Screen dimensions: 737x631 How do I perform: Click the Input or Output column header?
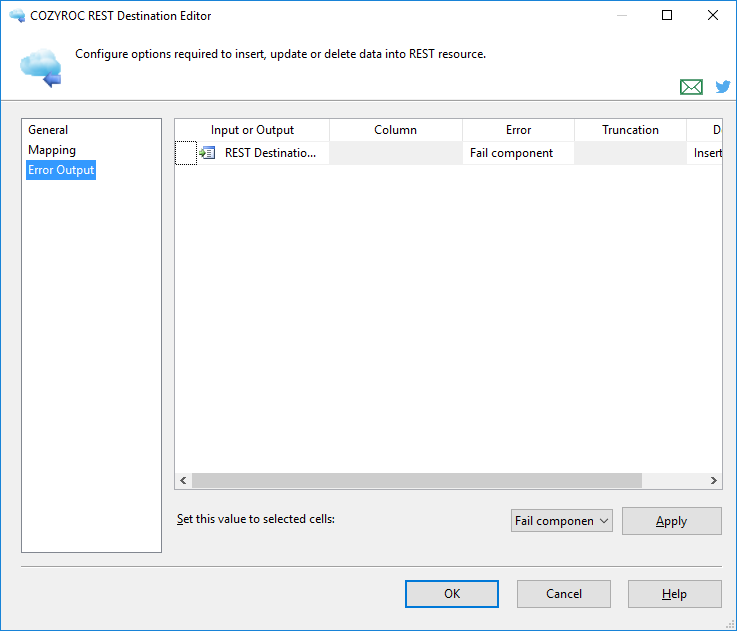click(x=252, y=130)
